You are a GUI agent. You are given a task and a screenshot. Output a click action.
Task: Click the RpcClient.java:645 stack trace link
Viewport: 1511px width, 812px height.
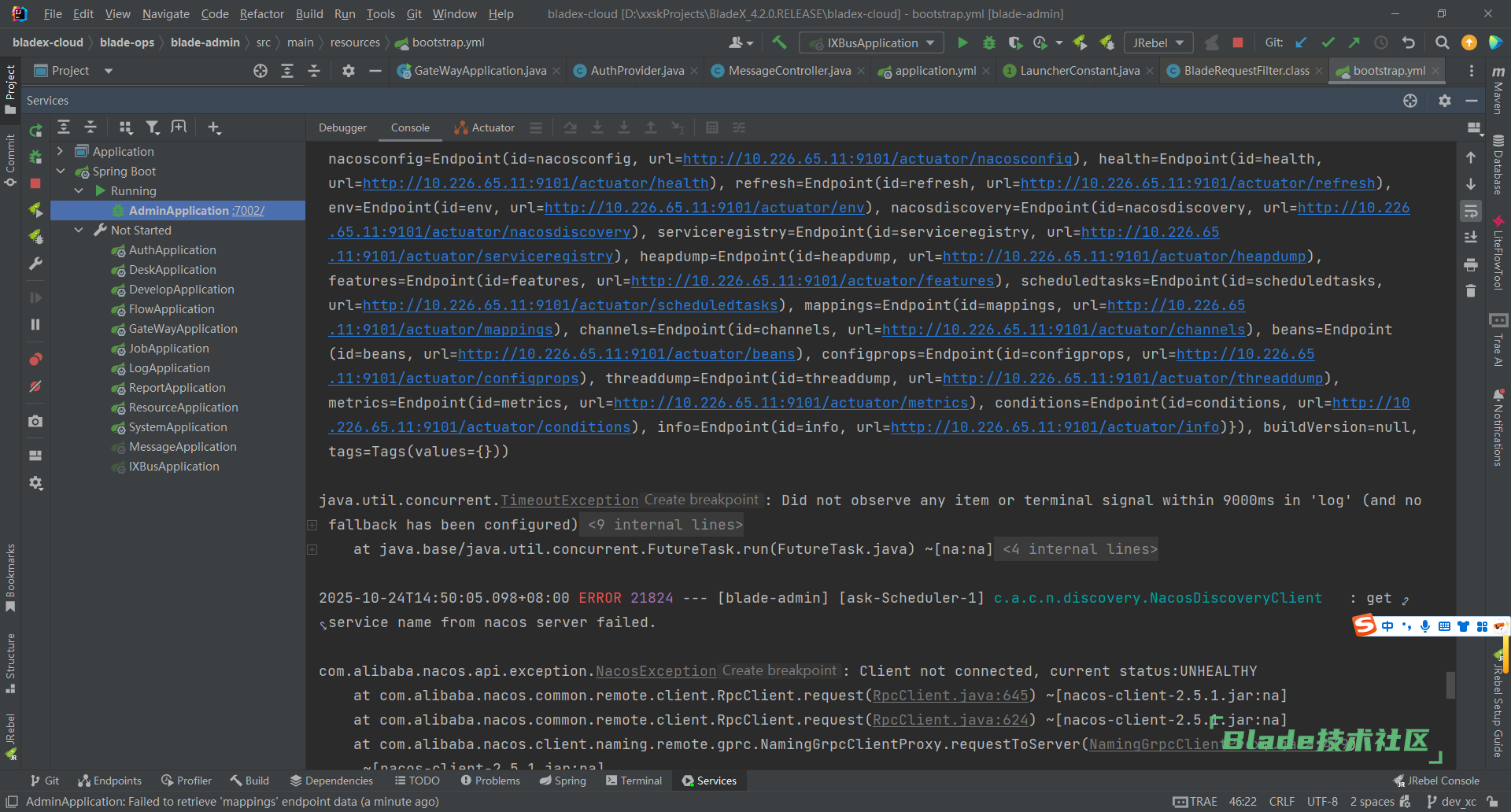coord(950,696)
